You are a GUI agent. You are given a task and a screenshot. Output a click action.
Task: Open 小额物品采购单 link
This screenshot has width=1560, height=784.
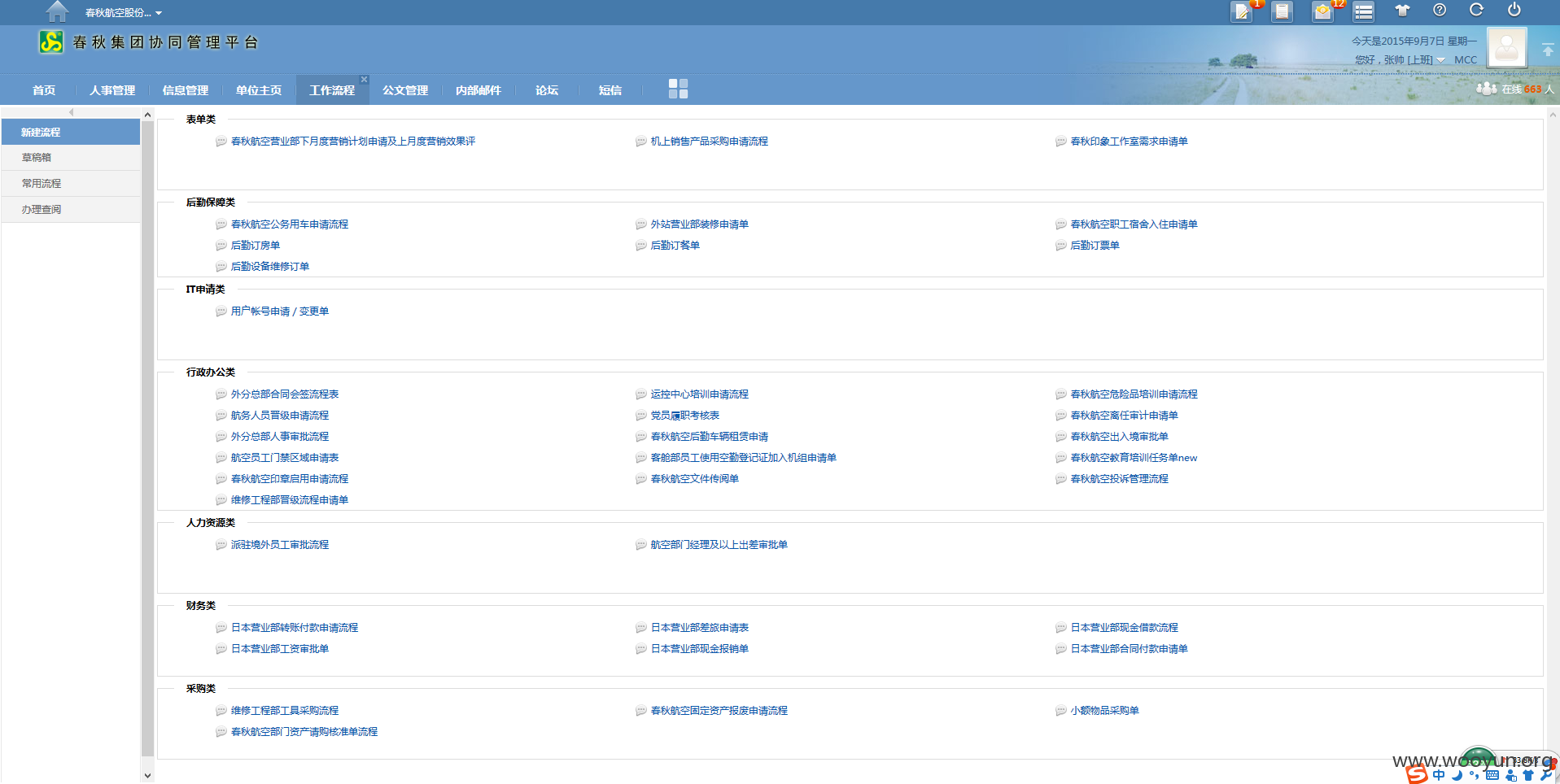coord(1104,711)
